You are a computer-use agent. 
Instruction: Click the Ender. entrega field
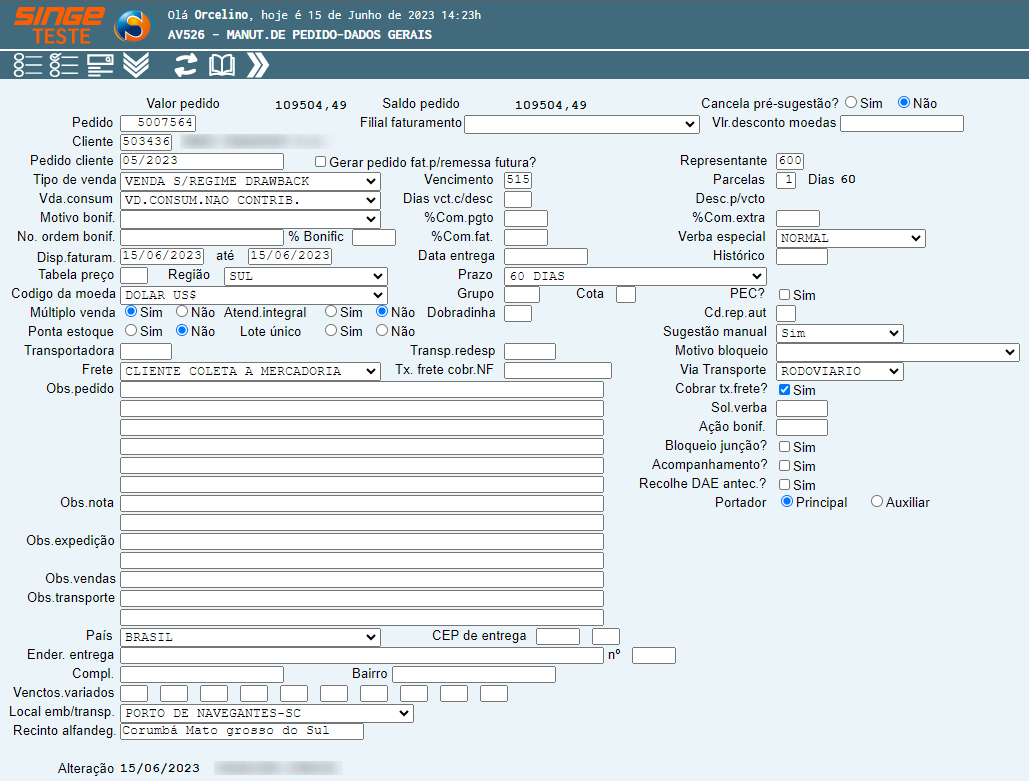pos(362,655)
